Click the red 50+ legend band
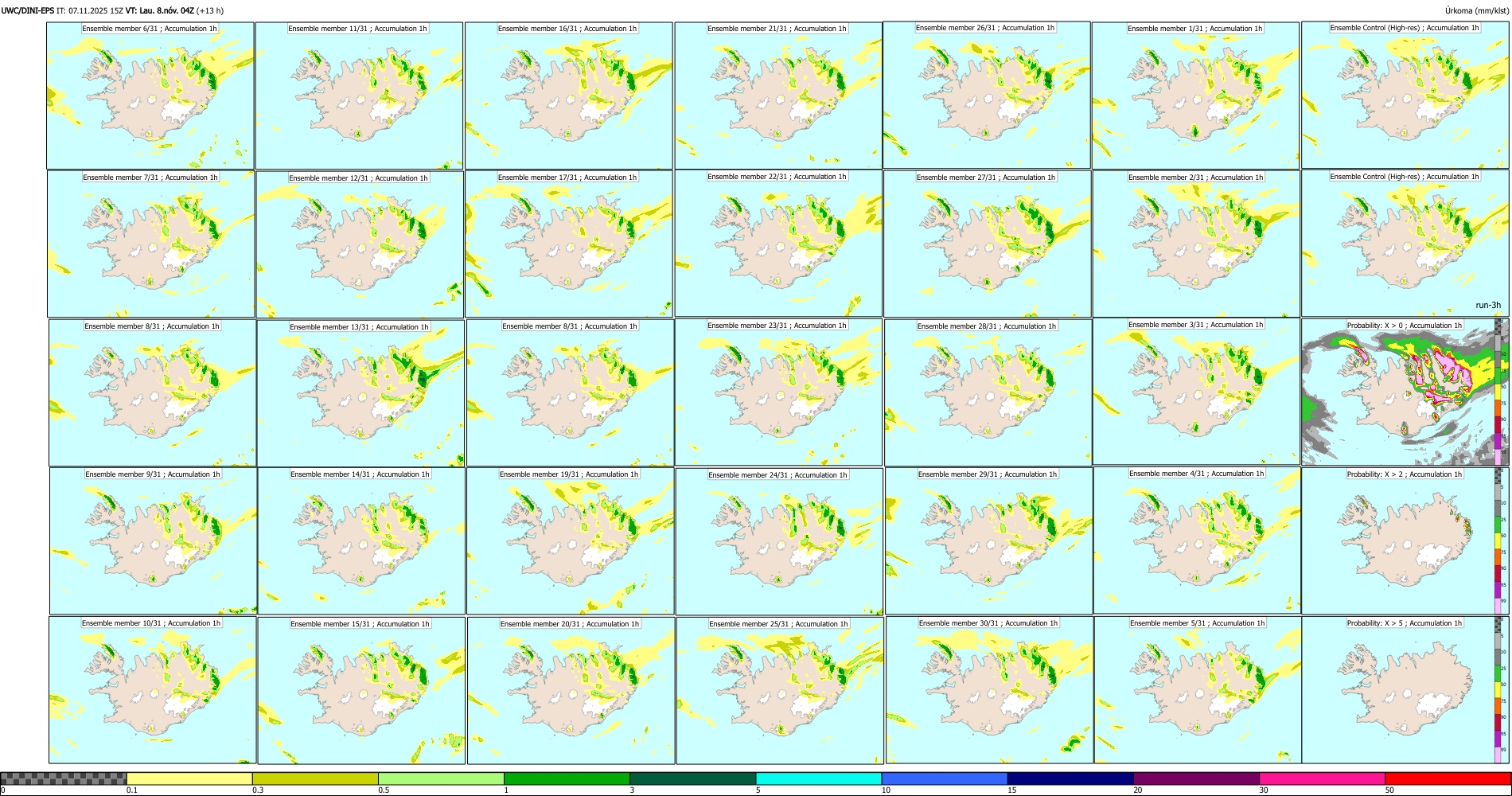 click(x=1448, y=778)
